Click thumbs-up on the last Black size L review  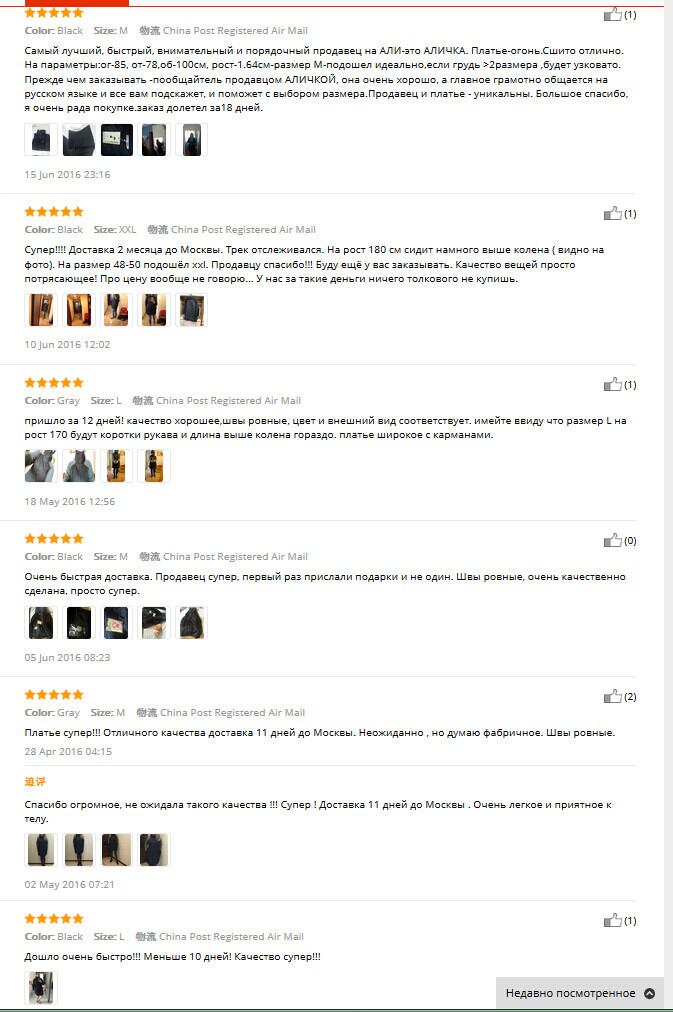pyautogui.click(x=612, y=920)
